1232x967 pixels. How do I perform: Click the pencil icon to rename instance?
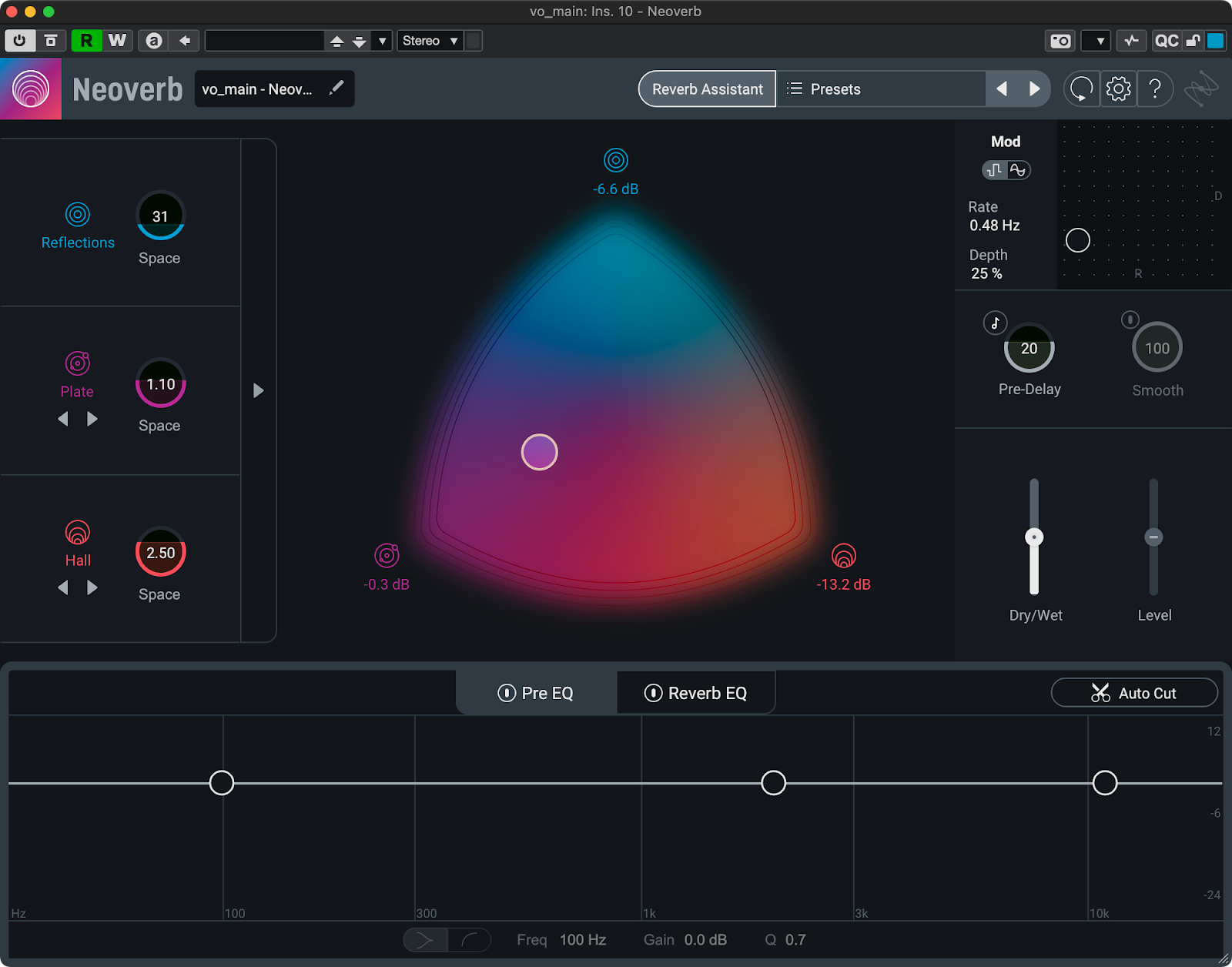click(x=336, y=89)
